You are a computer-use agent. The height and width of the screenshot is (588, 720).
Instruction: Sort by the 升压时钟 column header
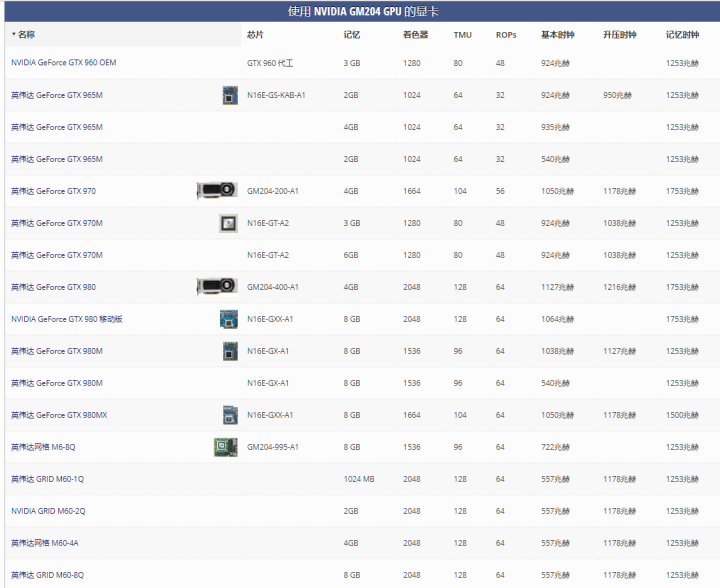pos(619,34)
